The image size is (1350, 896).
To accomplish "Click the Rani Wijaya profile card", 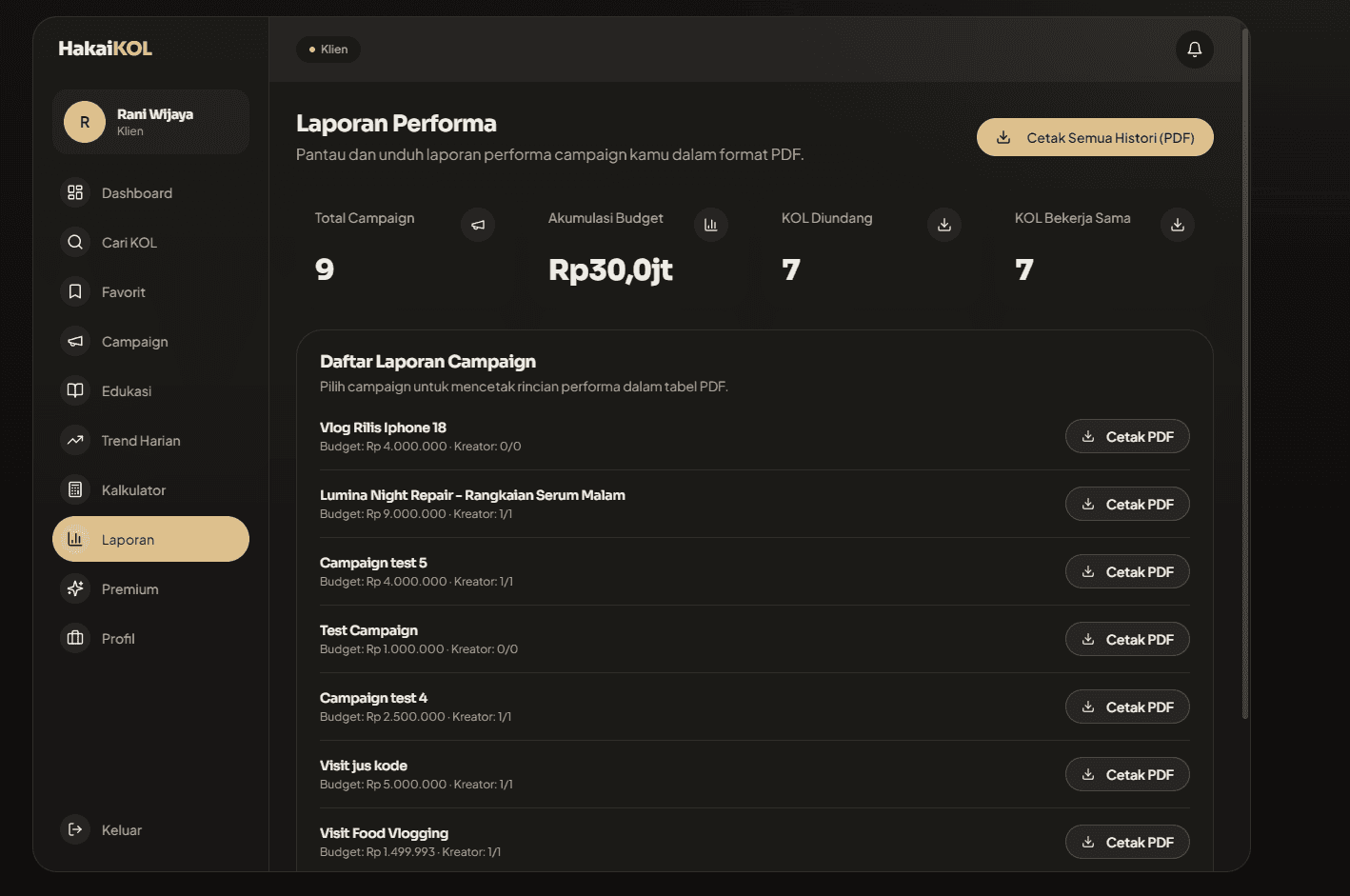I will [150, 122].
